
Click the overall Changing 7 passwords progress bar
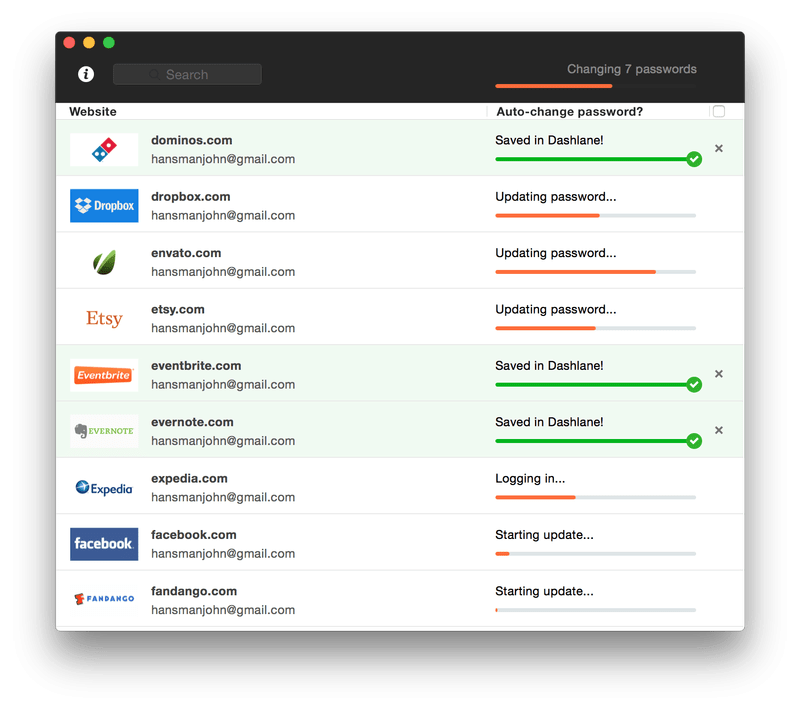click(595, 86)
